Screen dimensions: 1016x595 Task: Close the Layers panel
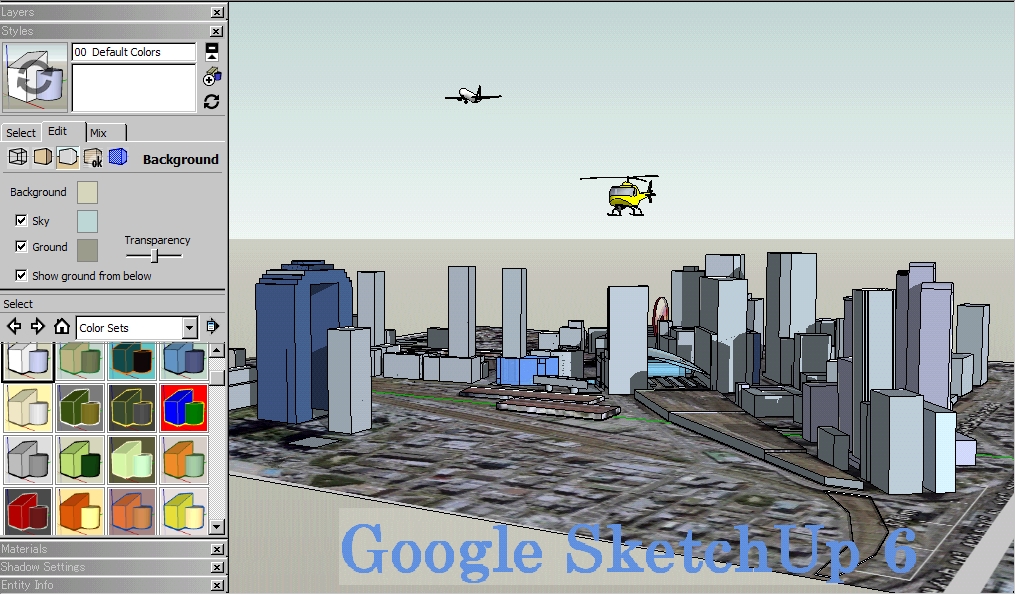pos(218,12)
